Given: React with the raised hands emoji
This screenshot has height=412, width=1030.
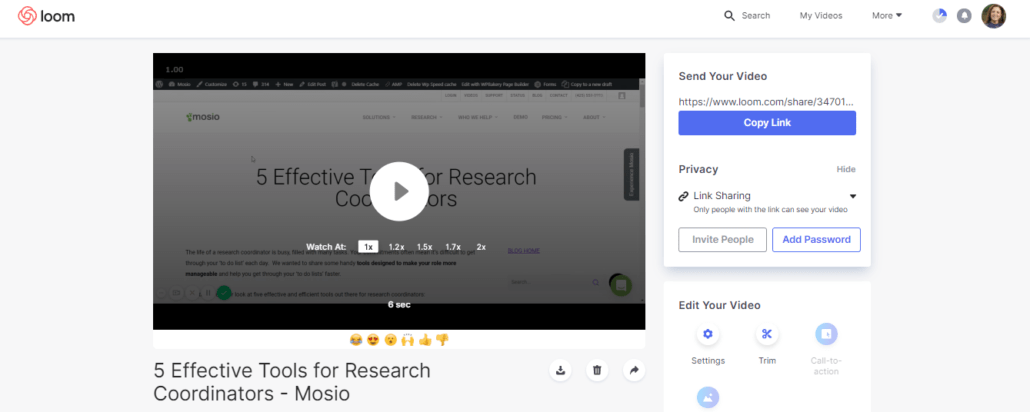Looking at the screenshot, I should coord(408,340).
